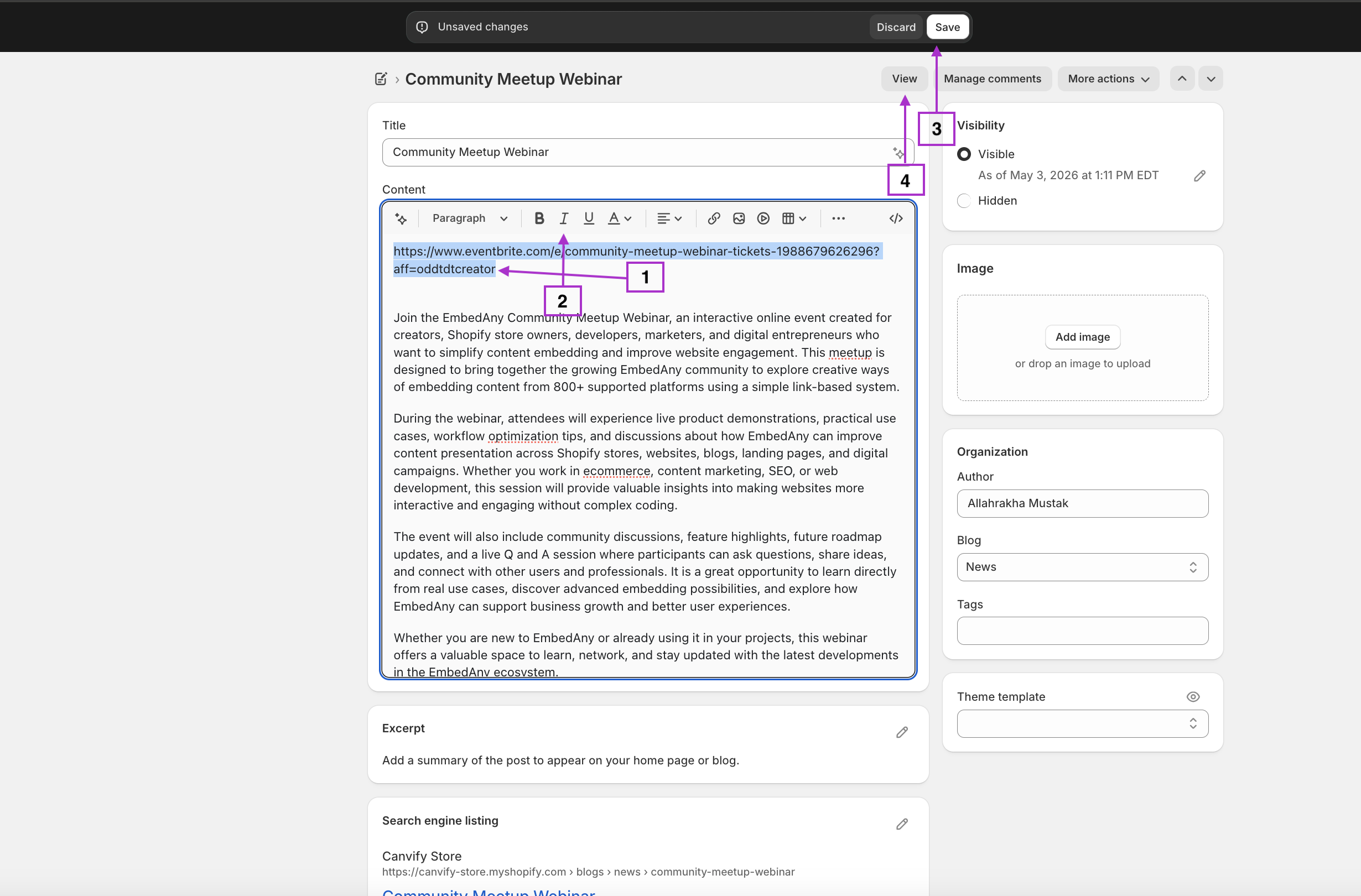The height and width of the screenshot is (896, 1361).
Task: Toggle Underline formatting
Action: click(x=589, y=218)
